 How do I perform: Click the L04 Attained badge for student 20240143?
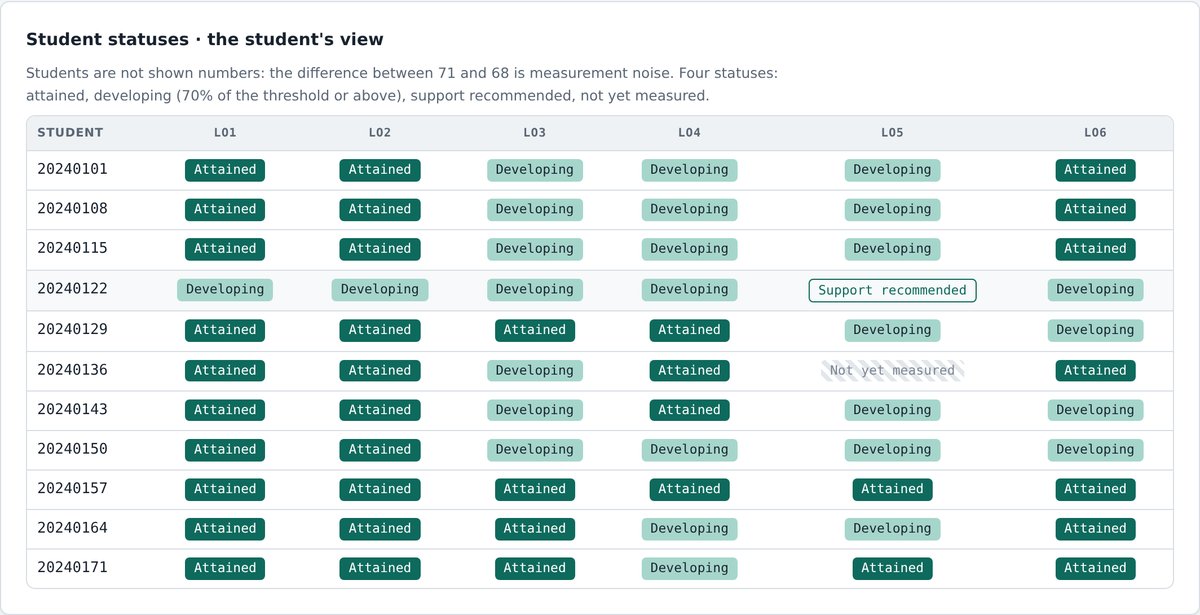point(689,410)
